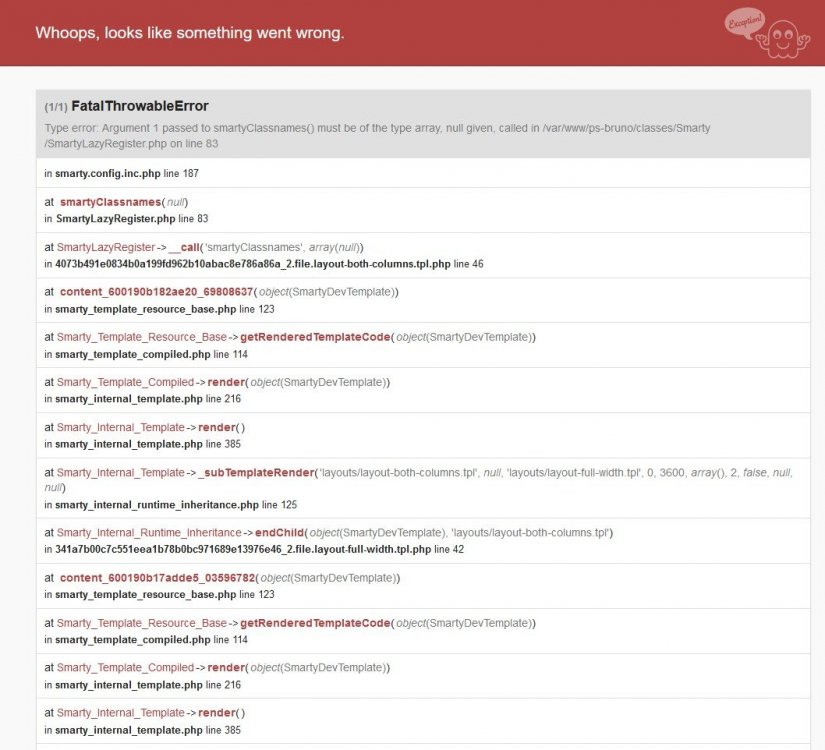The height and width of the screenshot is (750, 825).
Task: Click the layout-full-width.tpl.php compiled file name
Action: pyautogui.click(x=243, y=549)
